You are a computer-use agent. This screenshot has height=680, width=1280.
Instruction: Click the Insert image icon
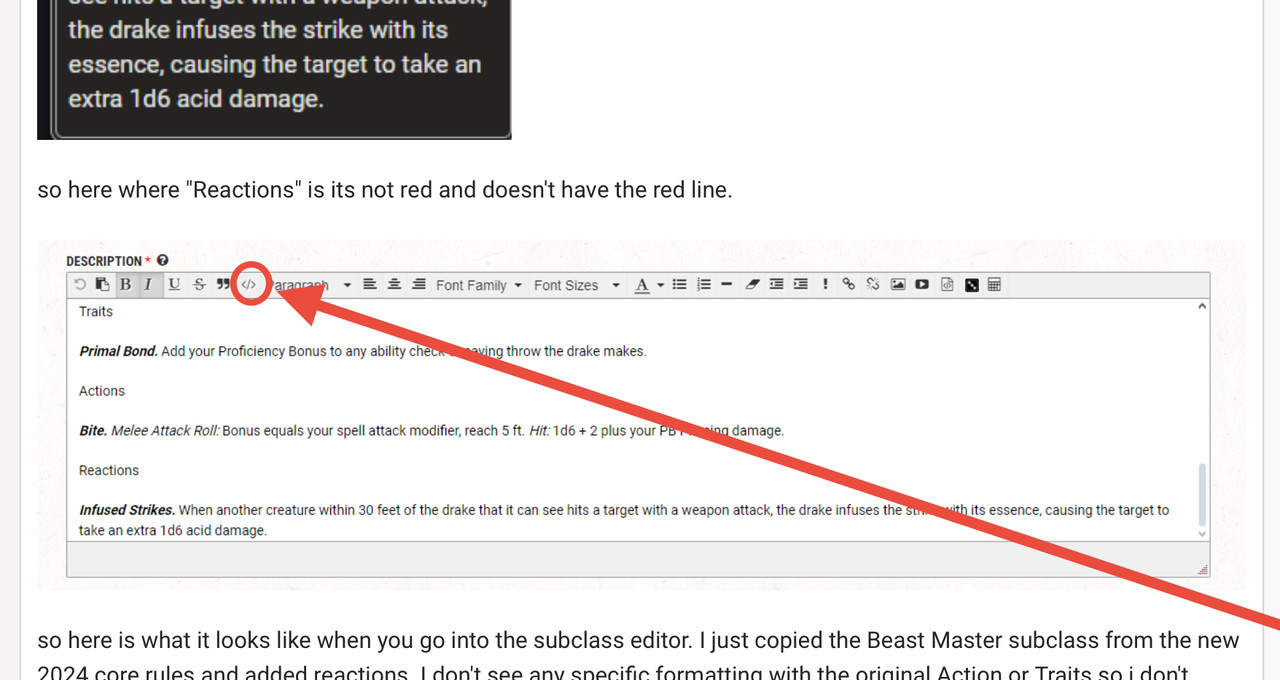point(898,285)
